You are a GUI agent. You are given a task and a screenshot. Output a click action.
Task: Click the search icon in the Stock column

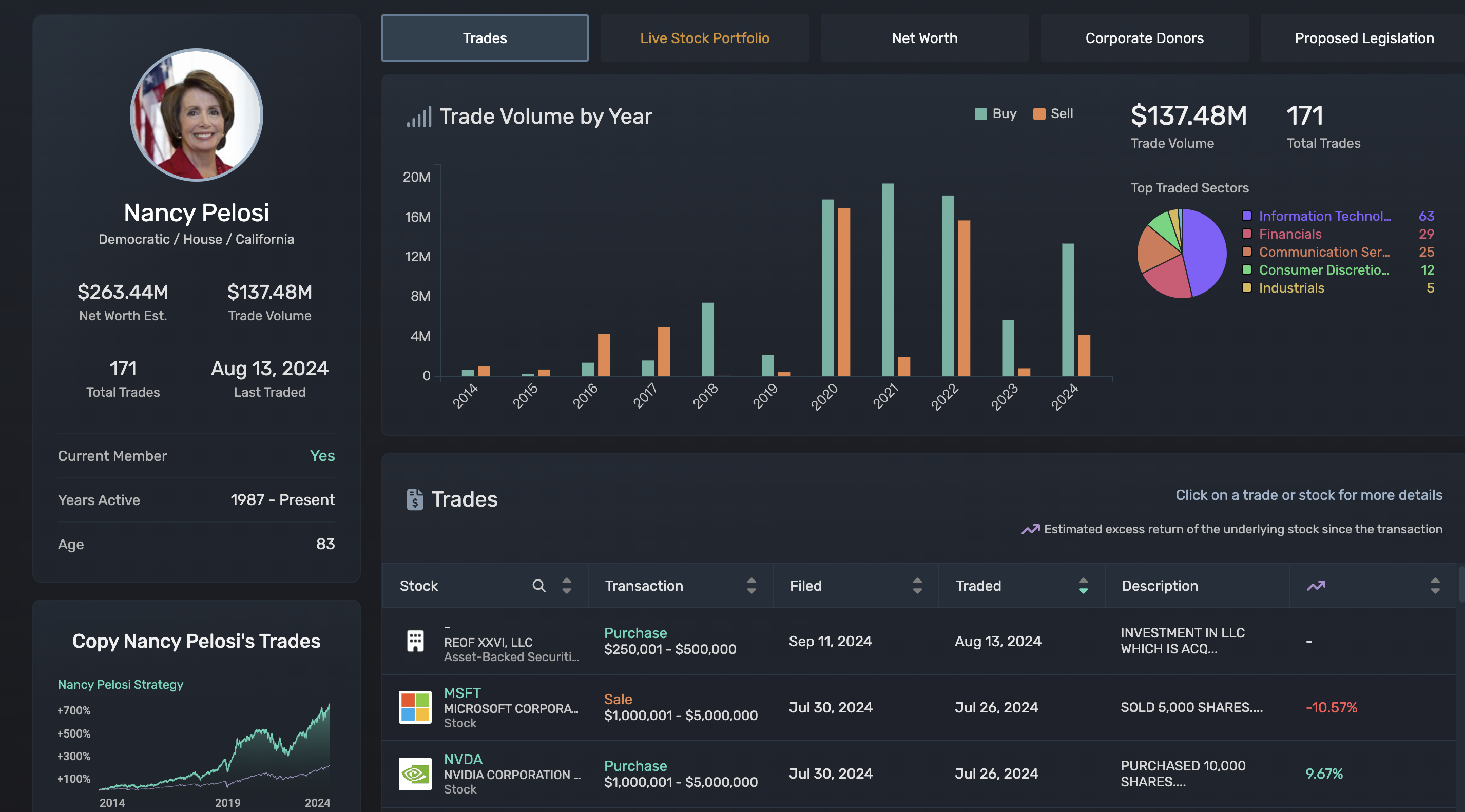538,586
